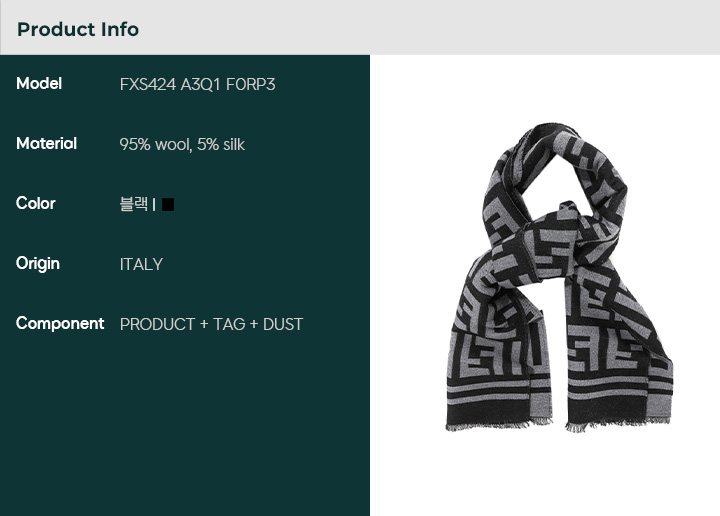The height and width of the screenshot is (516, 720).
Task: Select the ITALY origin value
Action: (x=141, y=264)
